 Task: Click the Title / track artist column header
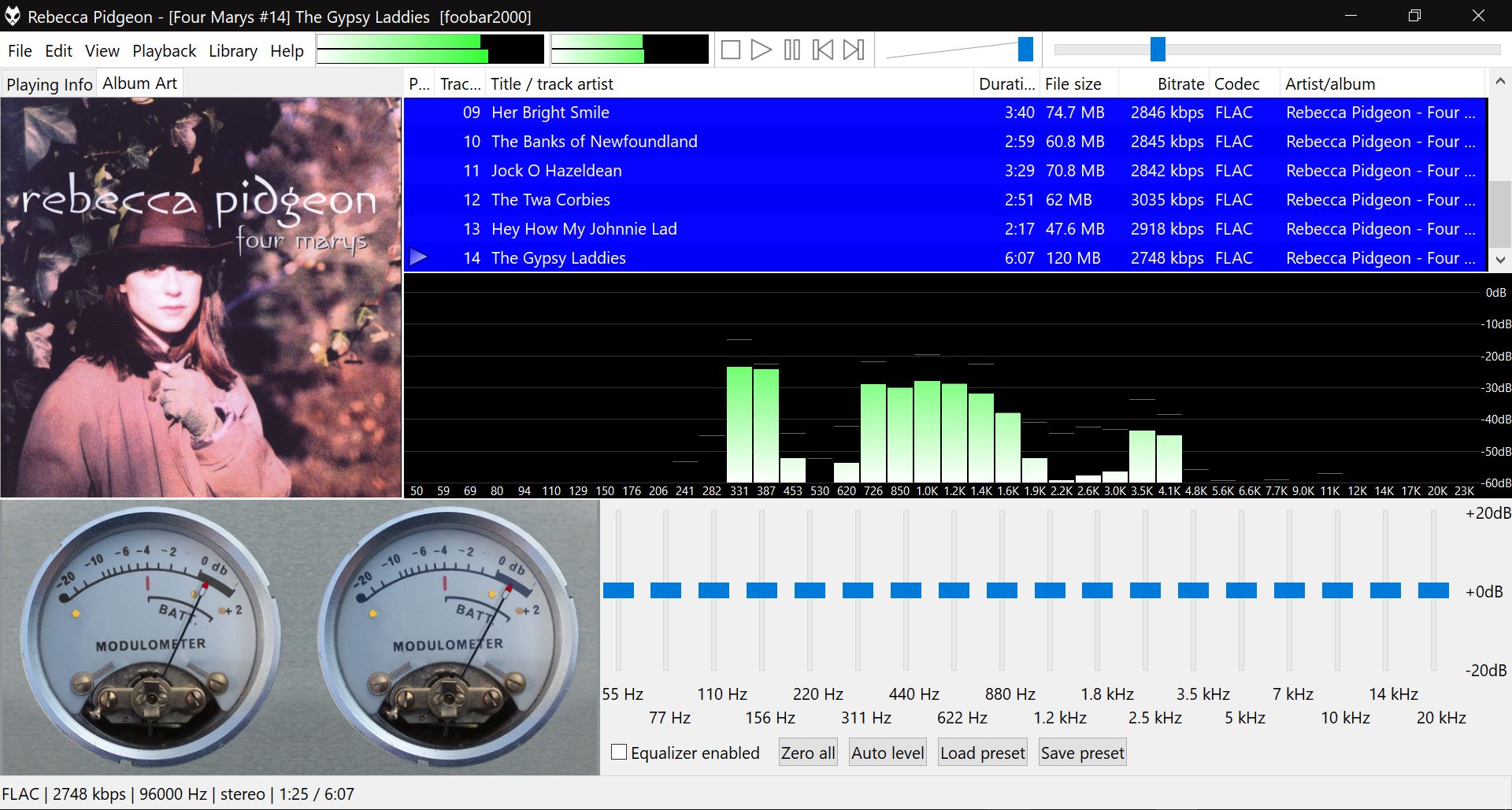coord(728,84)
